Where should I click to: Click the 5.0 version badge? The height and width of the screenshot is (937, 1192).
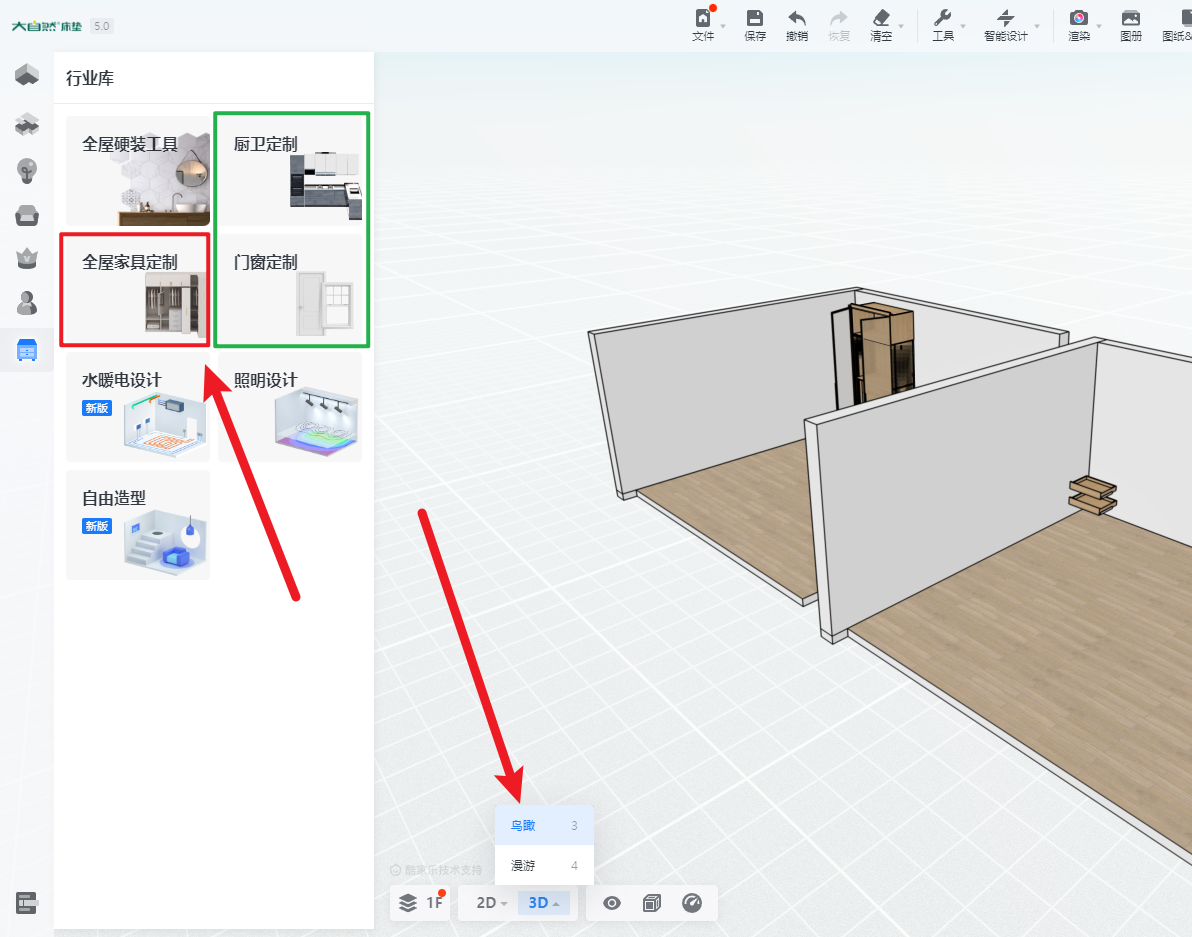101,26
